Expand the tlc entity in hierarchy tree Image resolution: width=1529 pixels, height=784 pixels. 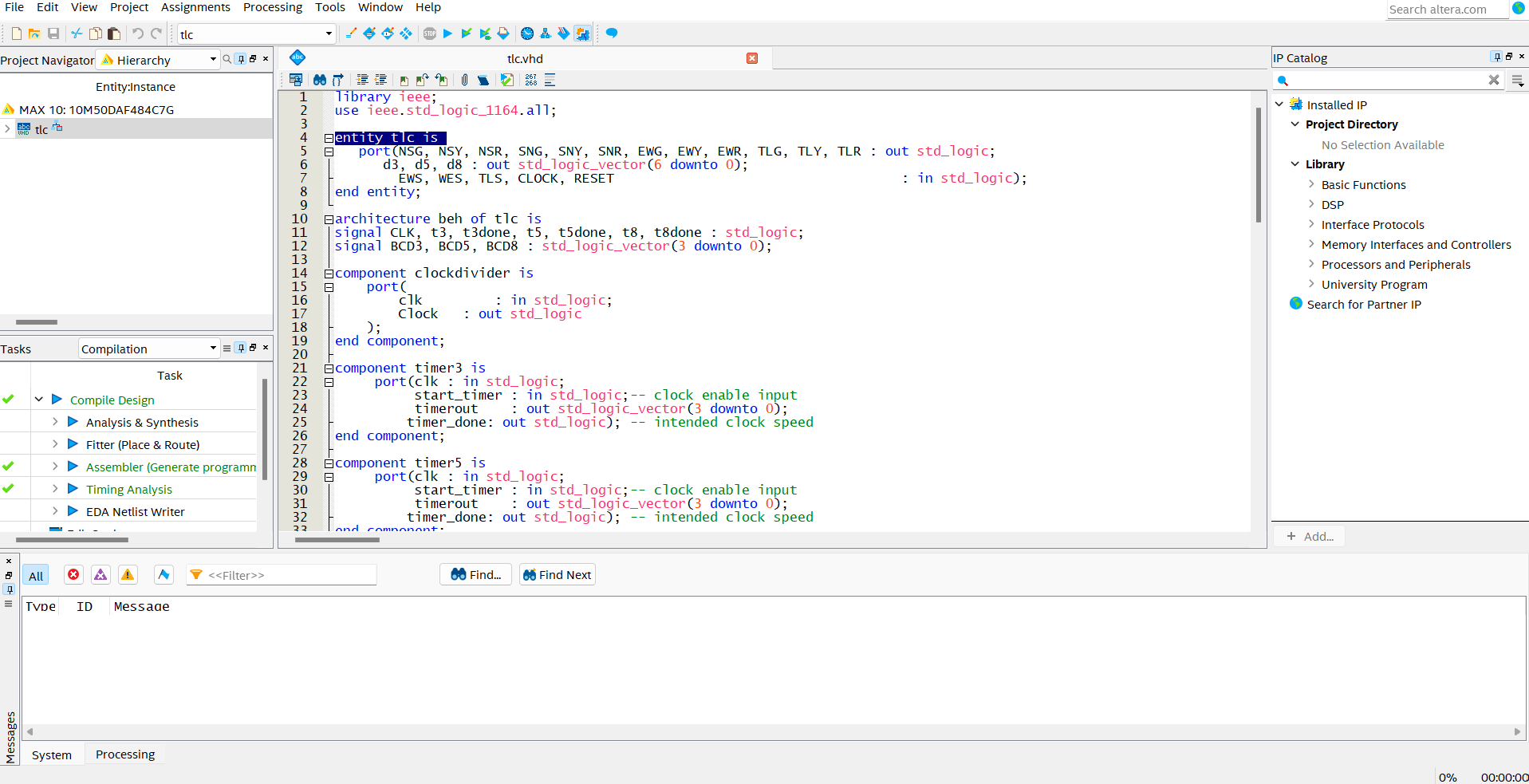coord(8,128)
